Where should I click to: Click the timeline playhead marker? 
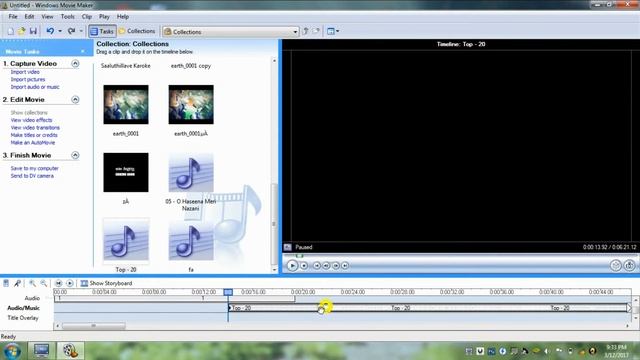pyautogui.click(x=228, y=292)
